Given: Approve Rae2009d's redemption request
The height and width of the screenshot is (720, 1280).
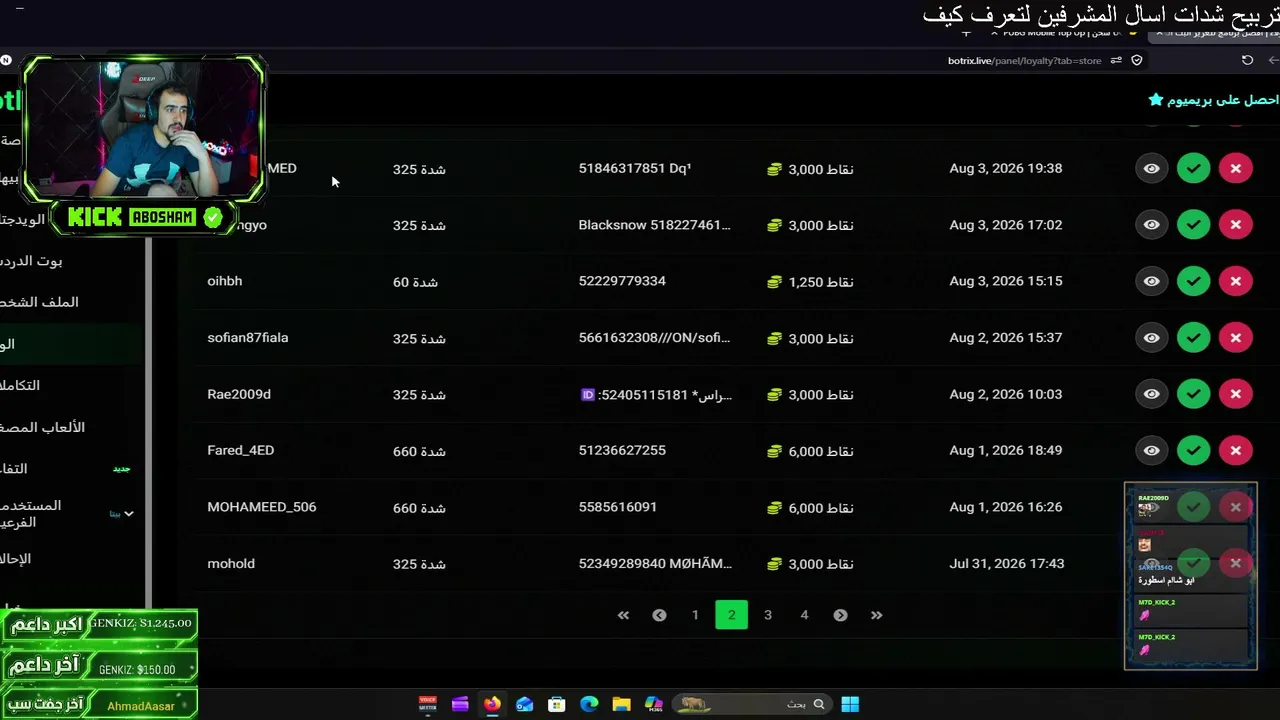Looking at the screenshot, I should click(1193, 394).
